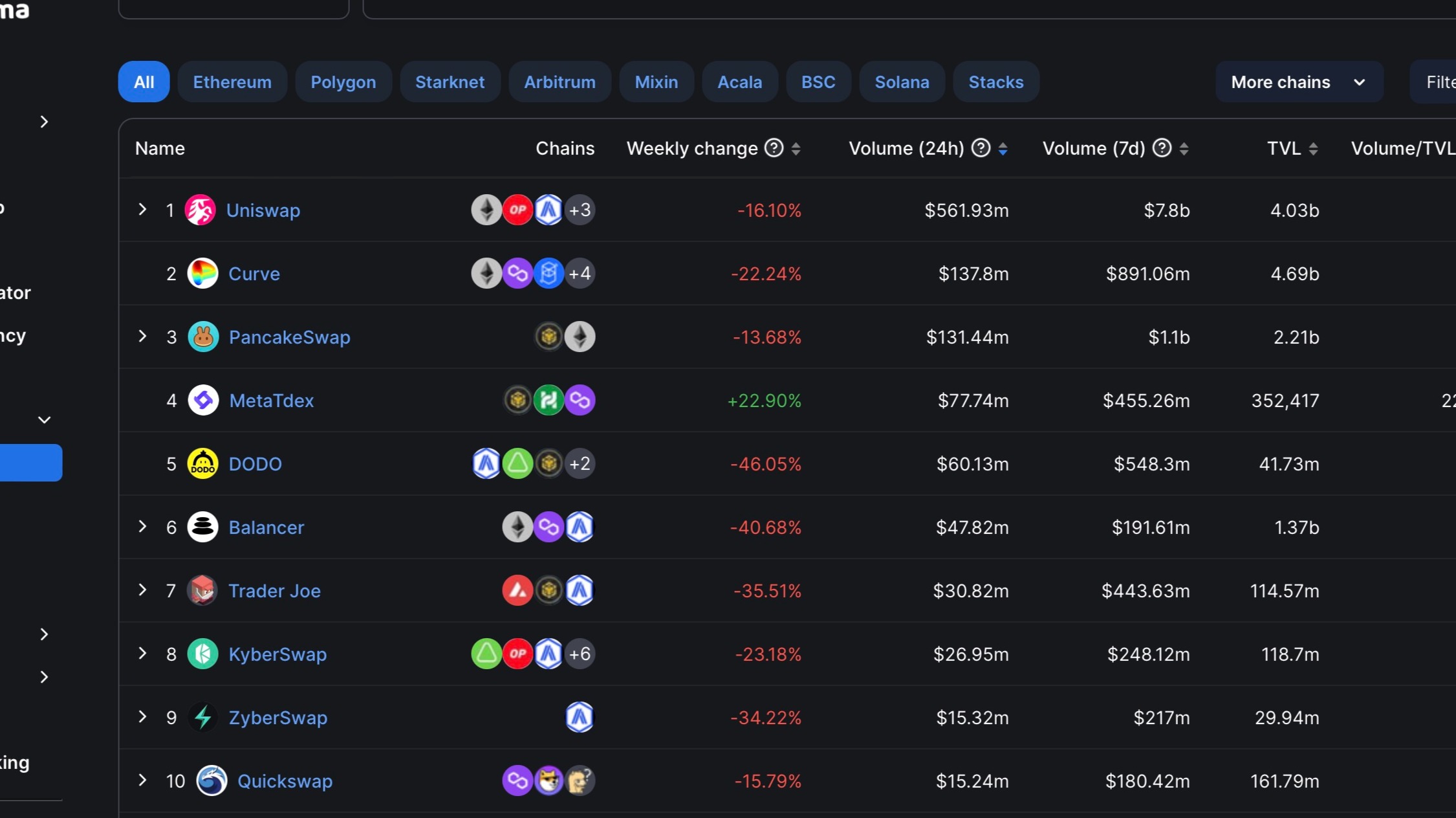Screen dimensions: 1456x818
Task: Toggle sorting by Volume (24h) arrows
Action: (x=1003, y=149)
